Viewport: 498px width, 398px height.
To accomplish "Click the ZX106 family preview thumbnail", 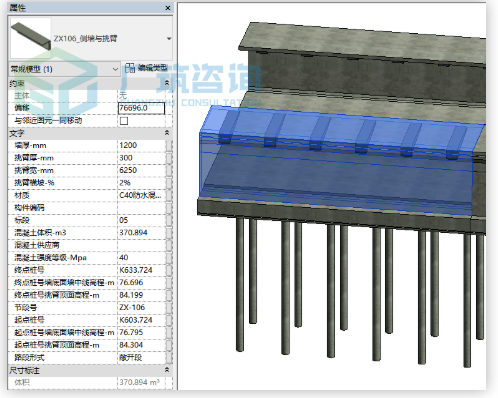I will [x=31, y=38].
